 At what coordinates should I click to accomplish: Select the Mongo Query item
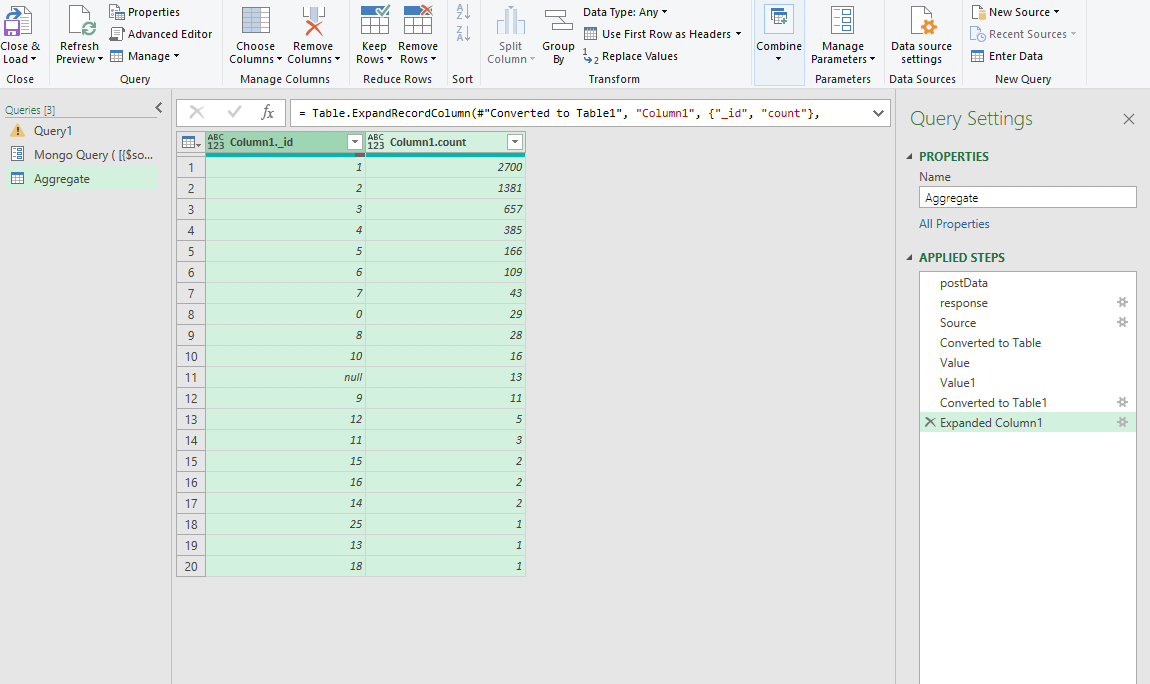[81, 155]
